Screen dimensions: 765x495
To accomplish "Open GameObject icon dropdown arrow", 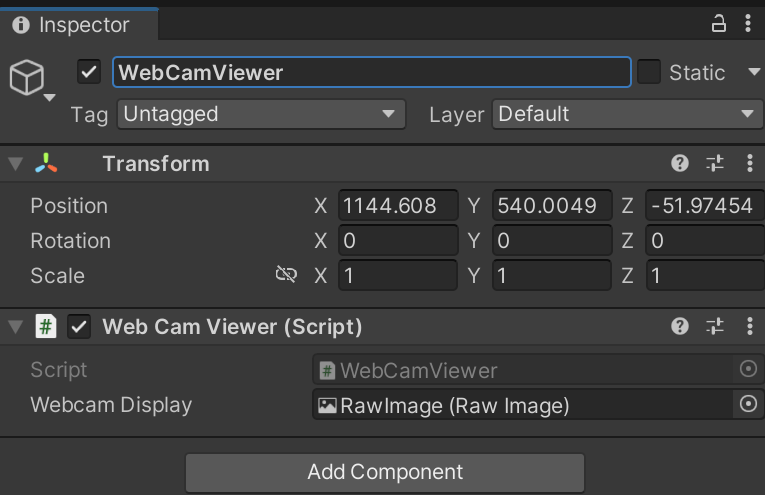I will click(x=49, y=98).
